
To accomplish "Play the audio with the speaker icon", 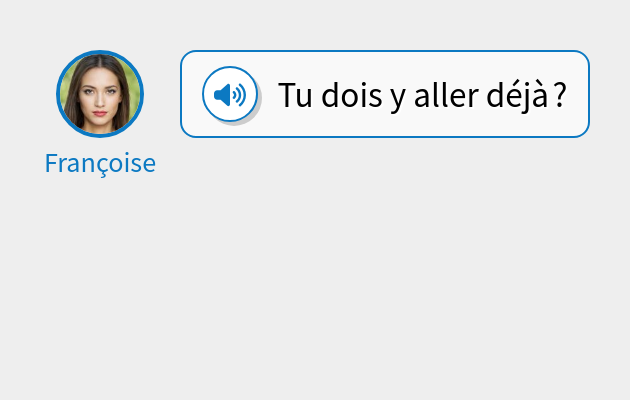I will (x=230, y=94).
